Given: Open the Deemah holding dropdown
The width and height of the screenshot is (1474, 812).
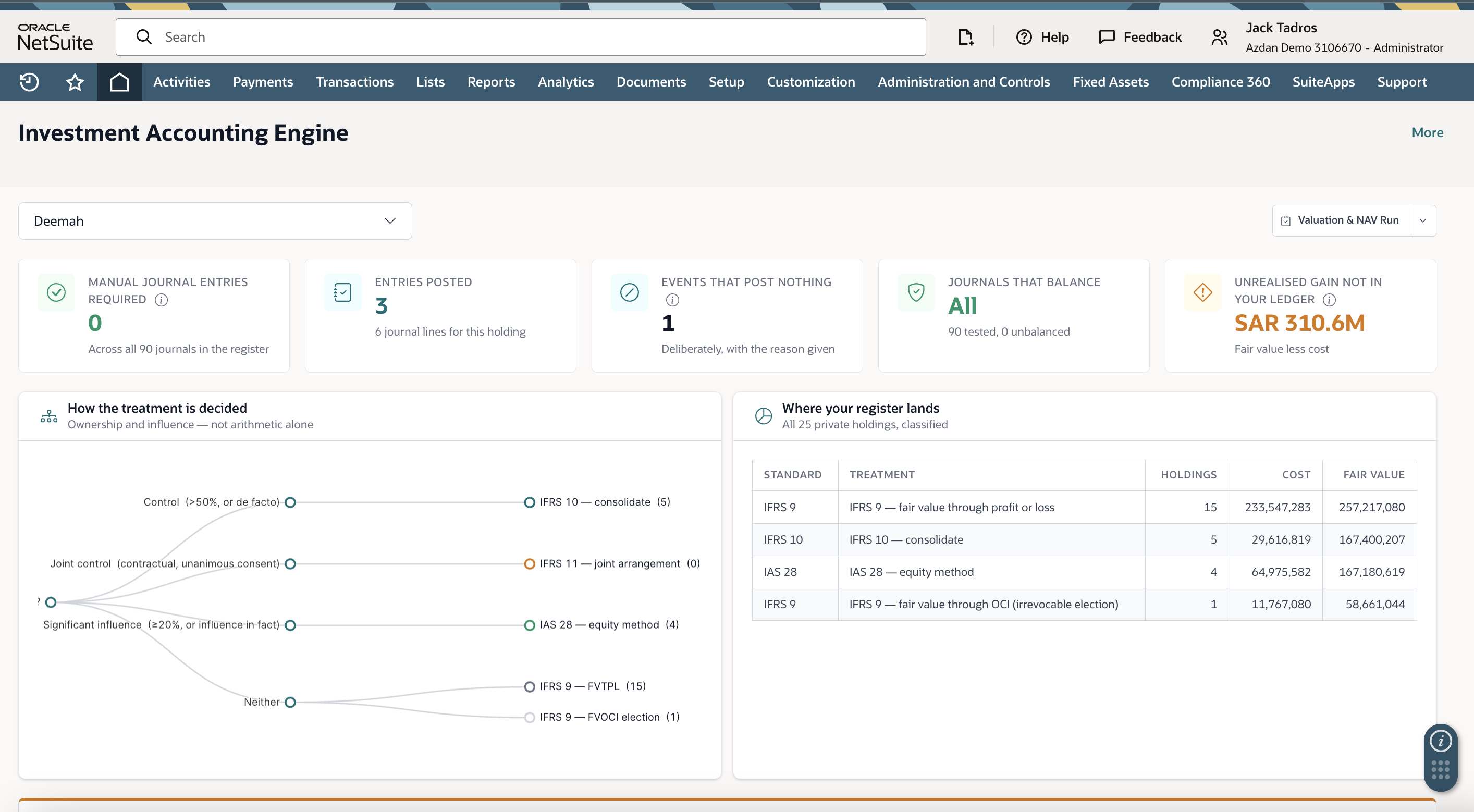Looking at the screenshot, I should (x=215, y=221).
